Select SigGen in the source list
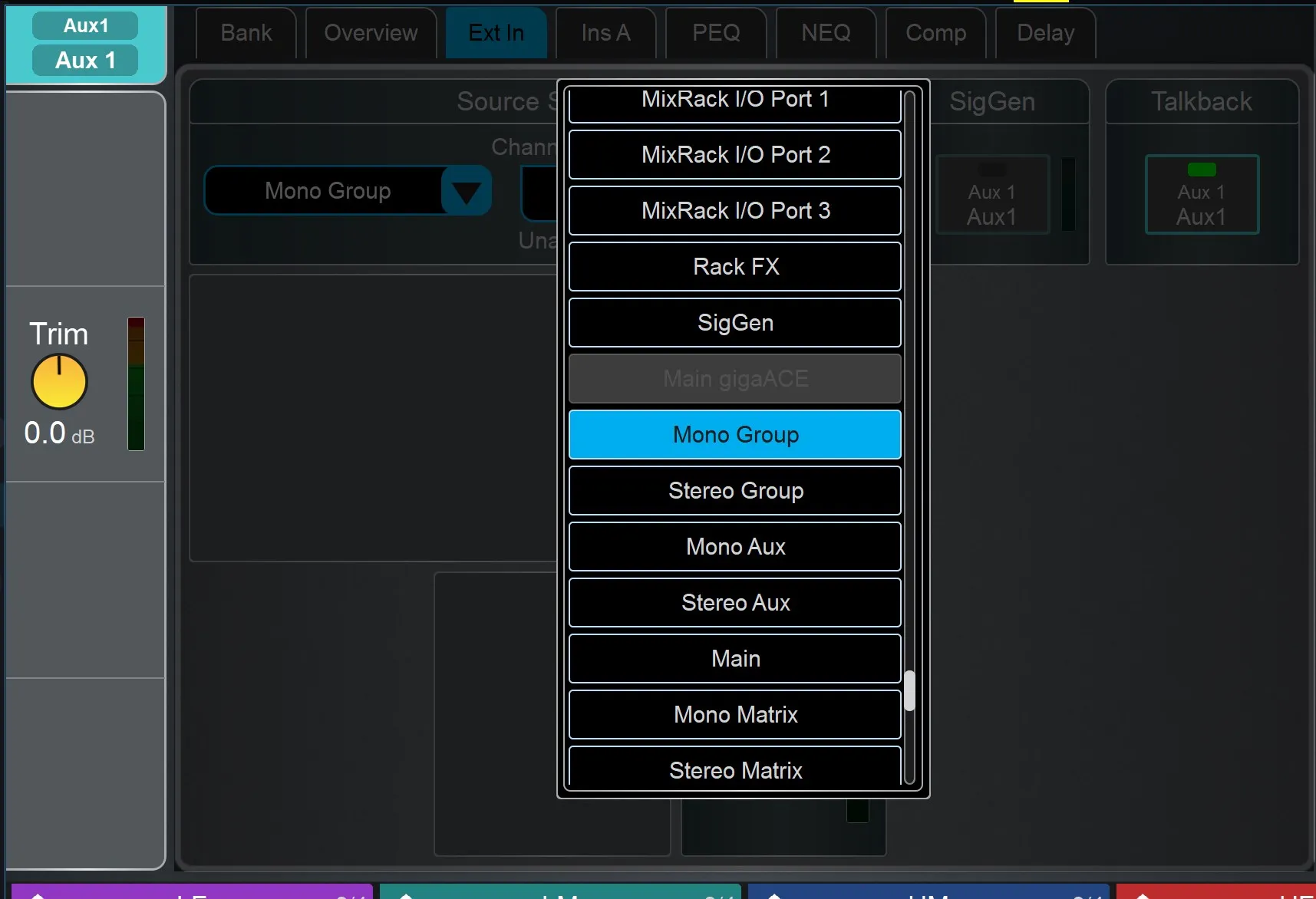The width and height of the screenshot is (1316, 899). pyautogui.click(x=735, y=323)
